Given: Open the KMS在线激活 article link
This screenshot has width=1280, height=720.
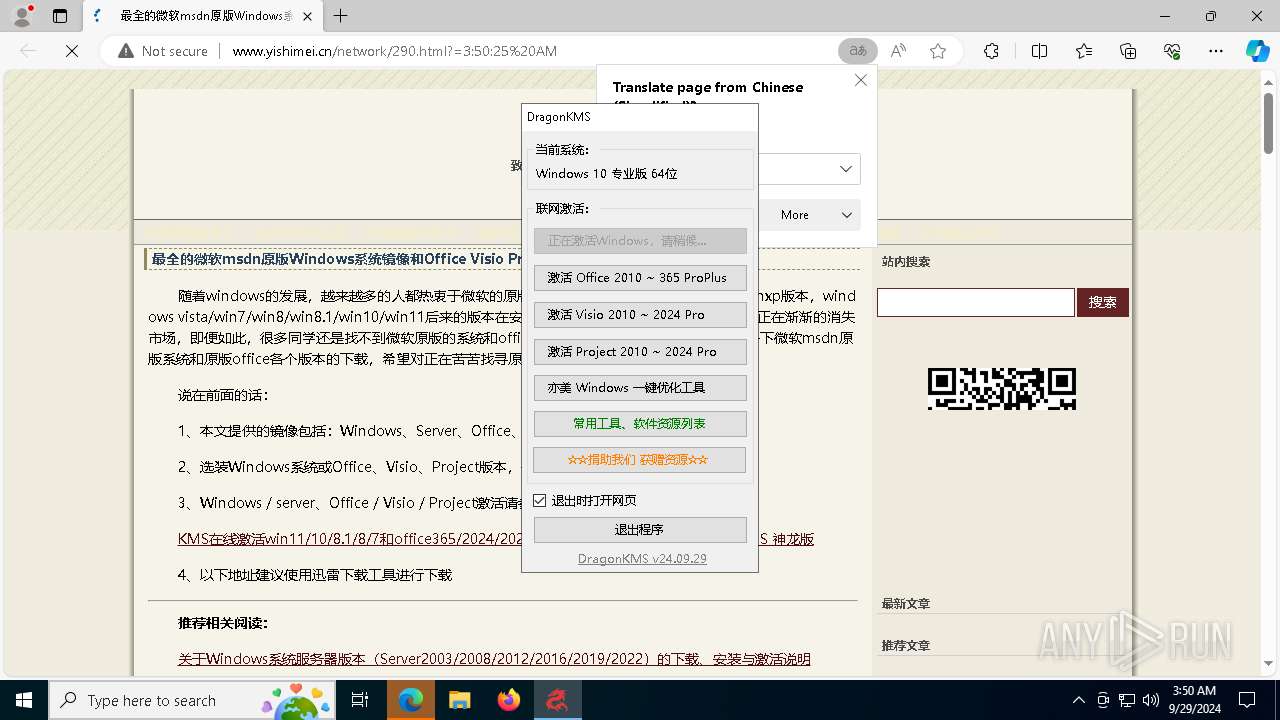Looking at the screenshot, I should tap(351, 539).
